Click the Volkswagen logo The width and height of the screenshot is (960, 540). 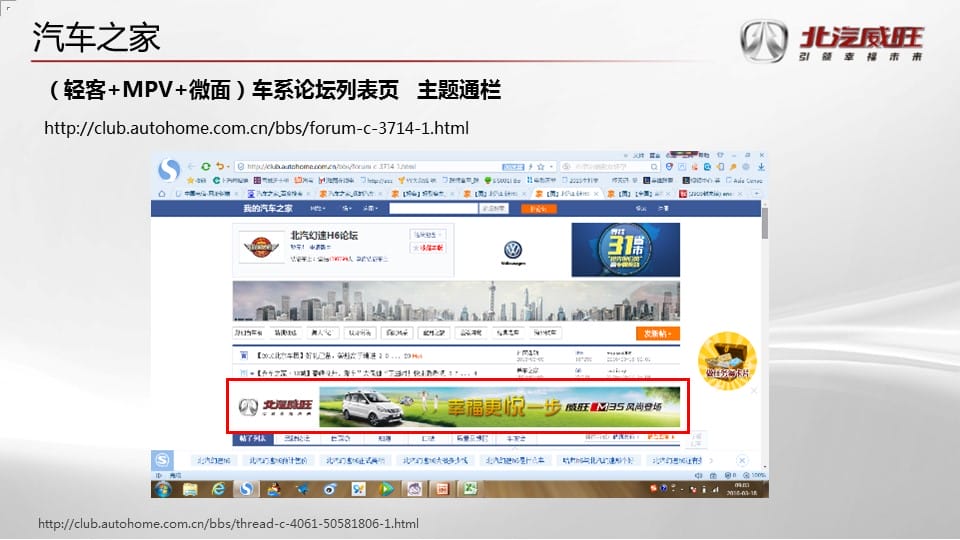point(513,250)
